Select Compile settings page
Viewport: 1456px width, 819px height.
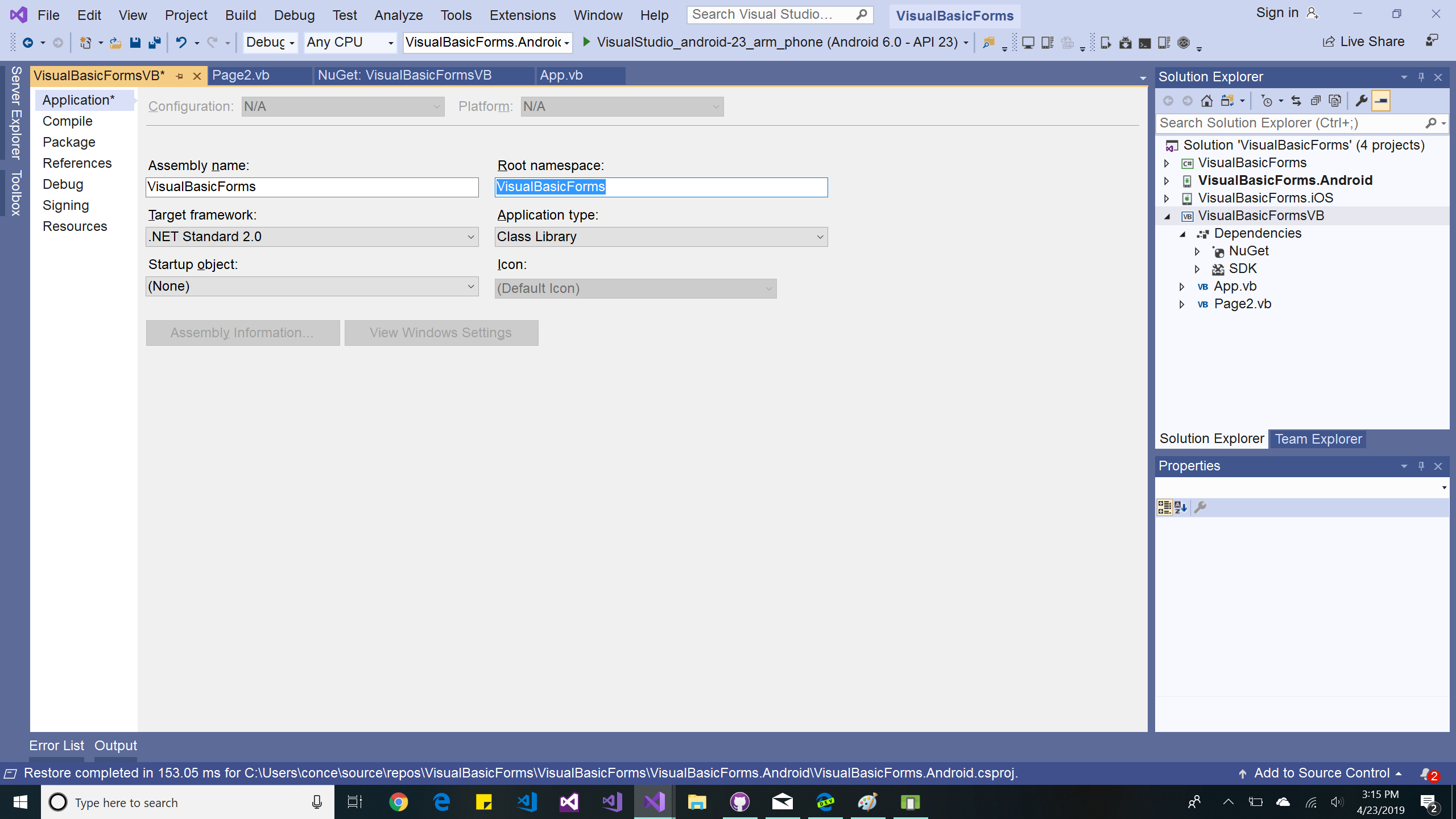(67, 121)
